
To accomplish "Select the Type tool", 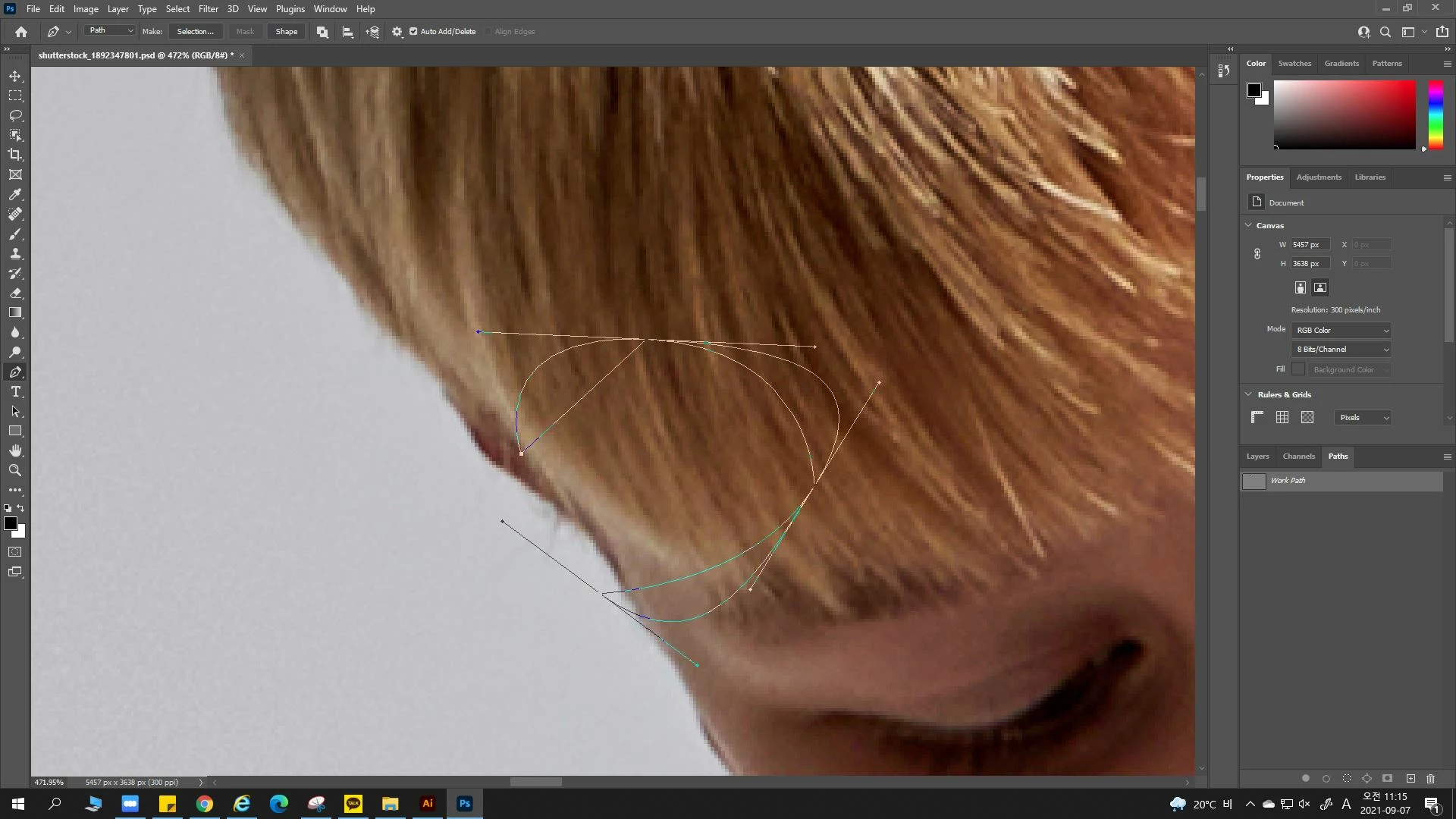I will [x=15, y=391].
